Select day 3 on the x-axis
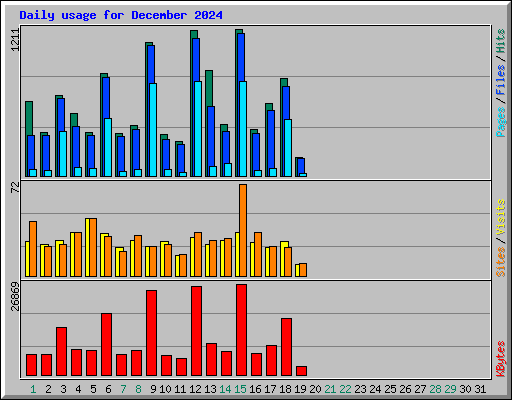Viewport: 512px width, 400px height. pyautogui.click(x=63, y=389)
